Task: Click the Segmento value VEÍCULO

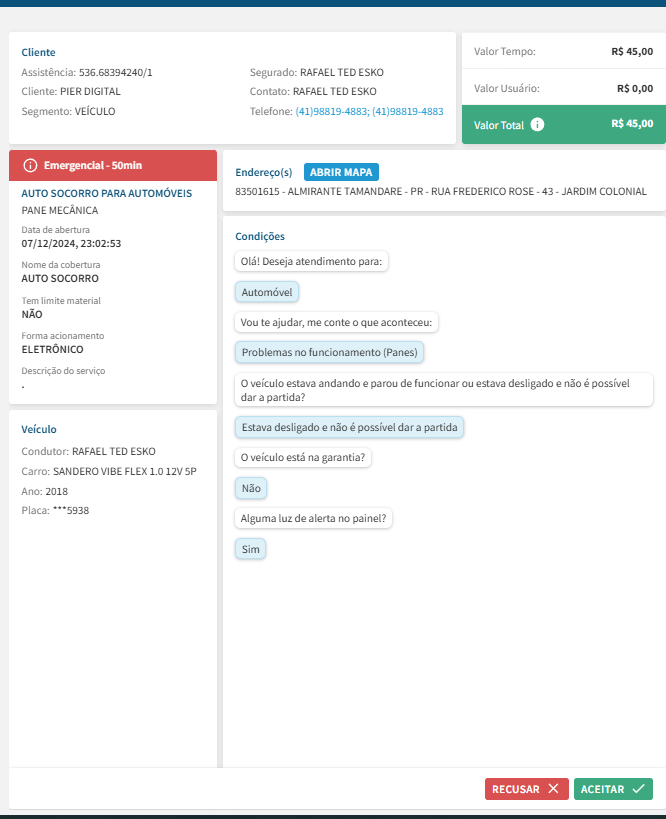Action: [95, 111]
